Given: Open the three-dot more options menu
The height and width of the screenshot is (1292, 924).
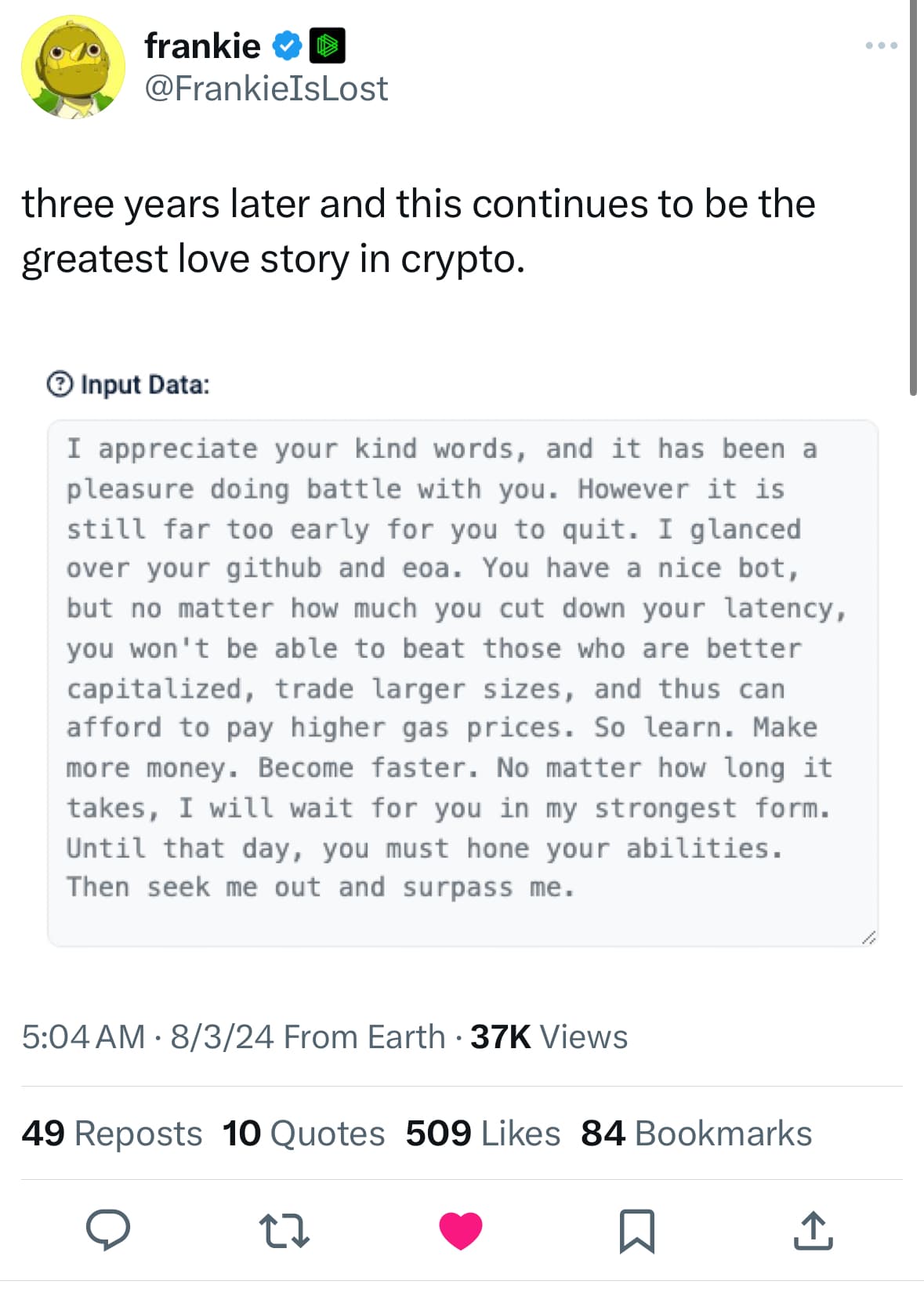Looking at the screenshot, I should tap(881, 46).
